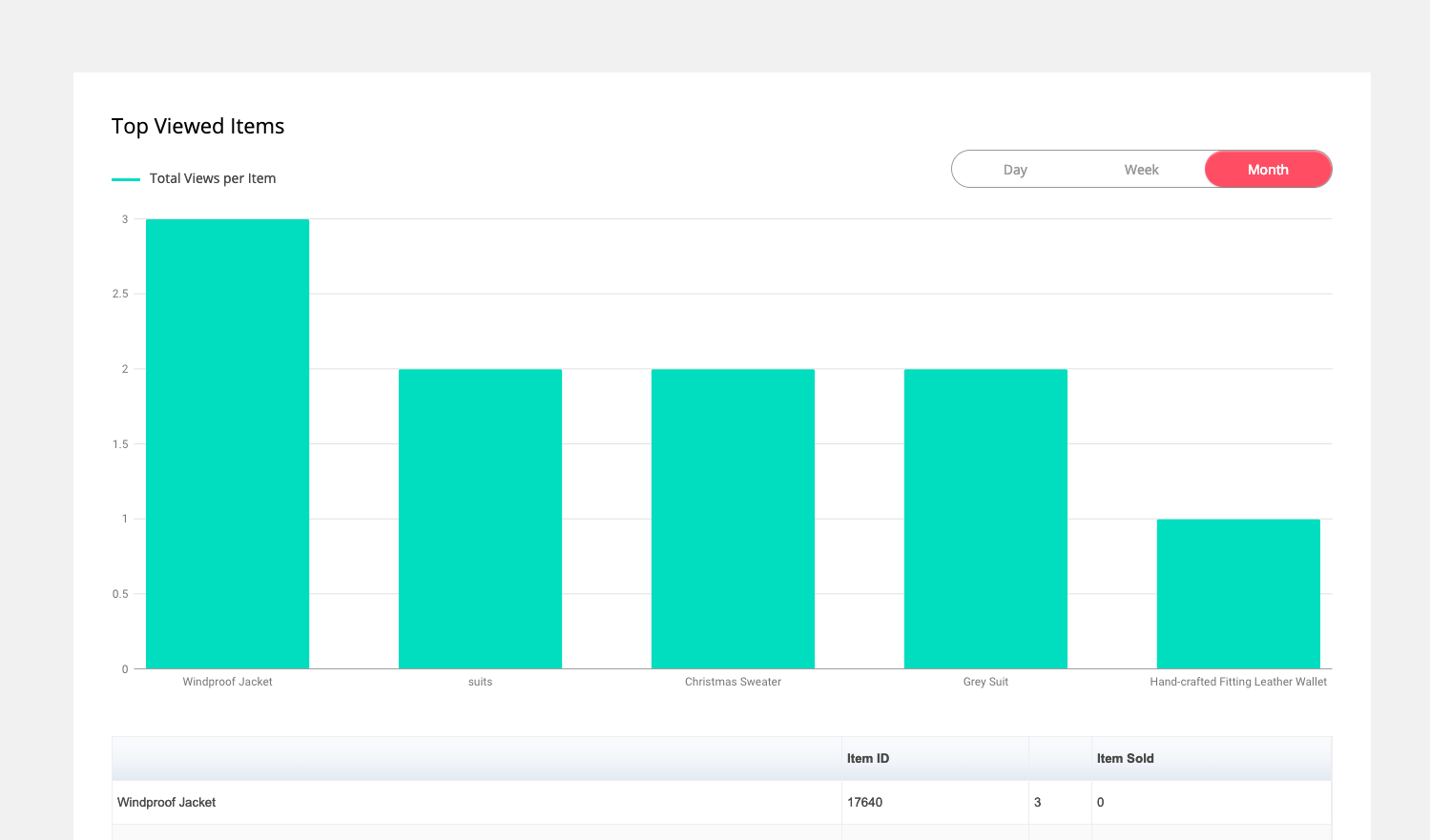The height and width of the screenshot is (840, 1430).
Task: Switch chart range to Day
Action: coord(1015,170)
